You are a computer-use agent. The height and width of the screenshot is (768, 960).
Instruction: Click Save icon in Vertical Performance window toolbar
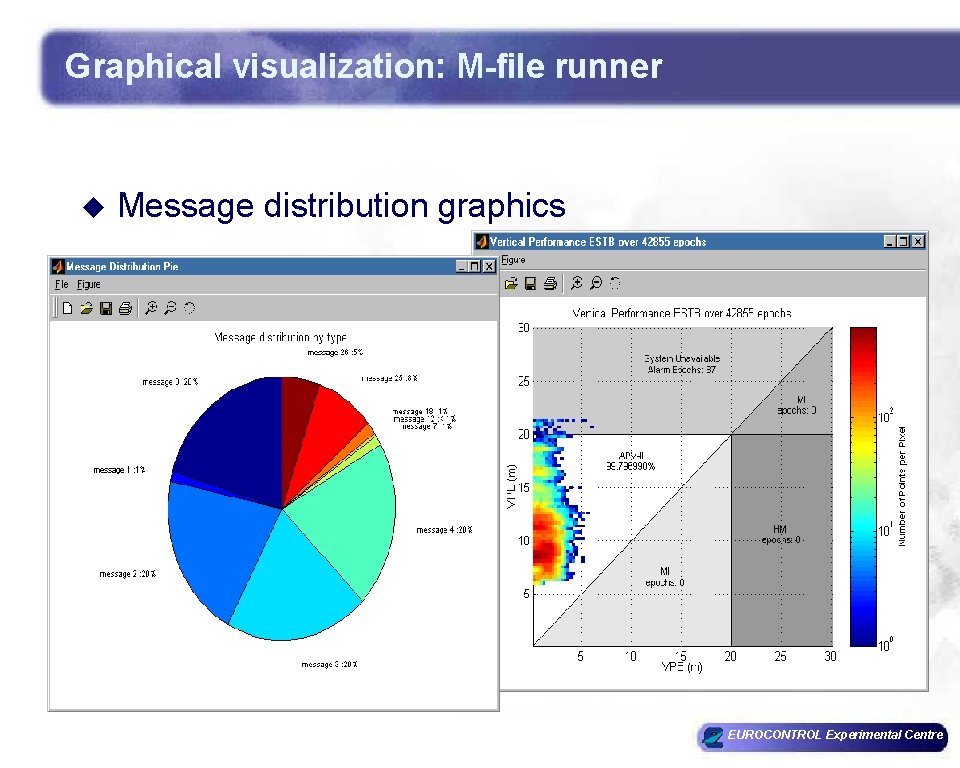(530, 283)
